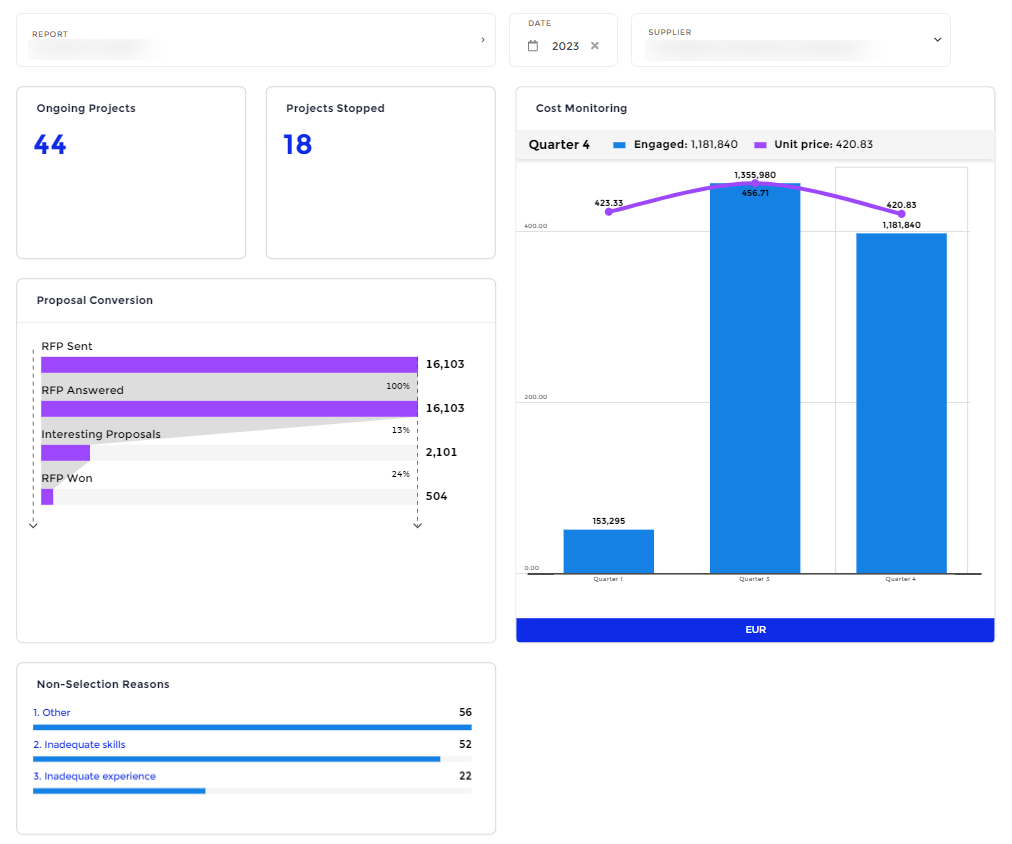
Task: Open the Other non-selection reason
Action: 56,713
